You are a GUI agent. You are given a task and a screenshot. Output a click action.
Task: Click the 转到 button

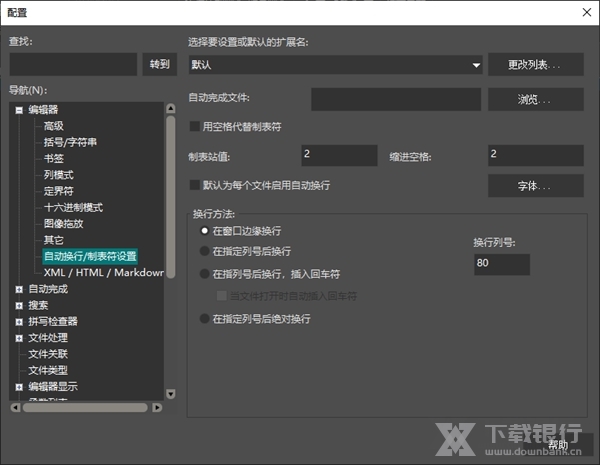160,64
